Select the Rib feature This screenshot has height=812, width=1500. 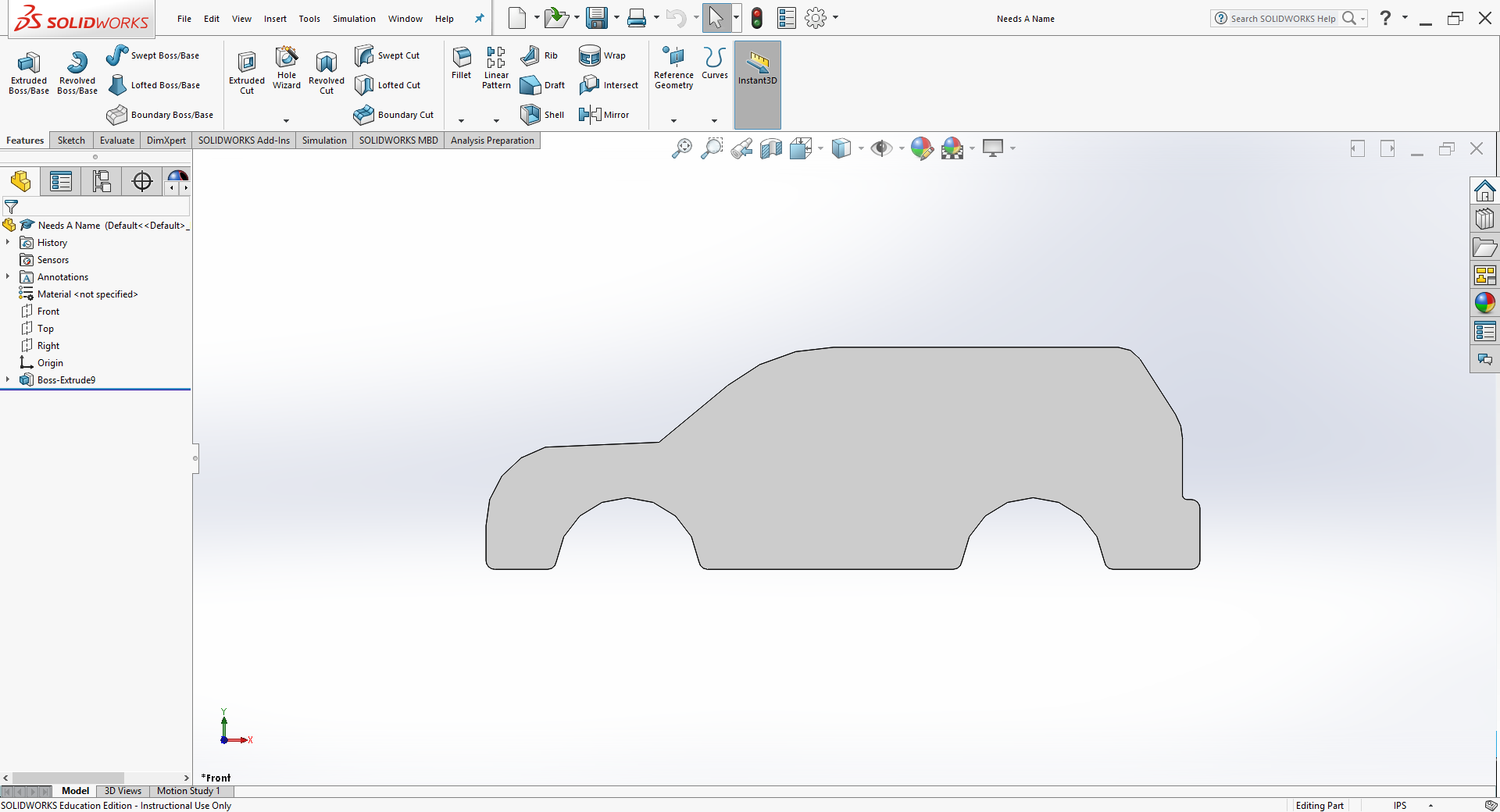[540, 55]
